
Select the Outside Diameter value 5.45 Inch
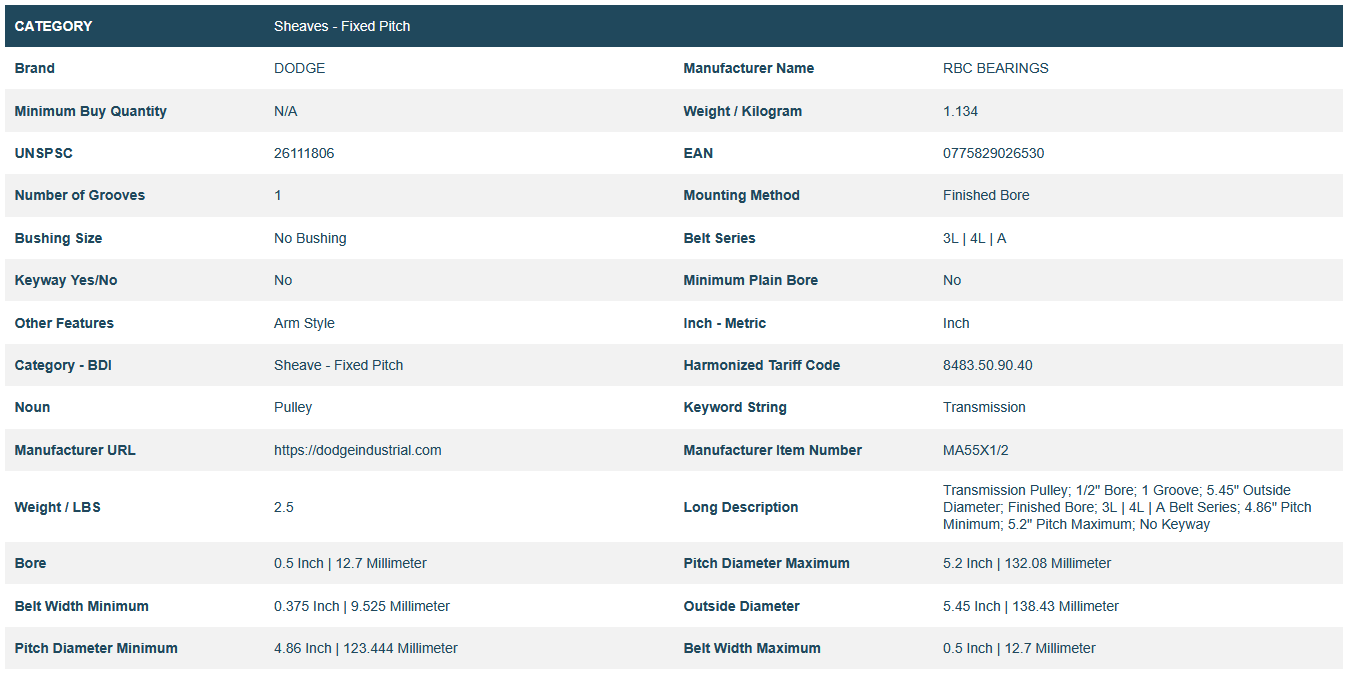pyautogui.click(x=1030, y=606)
